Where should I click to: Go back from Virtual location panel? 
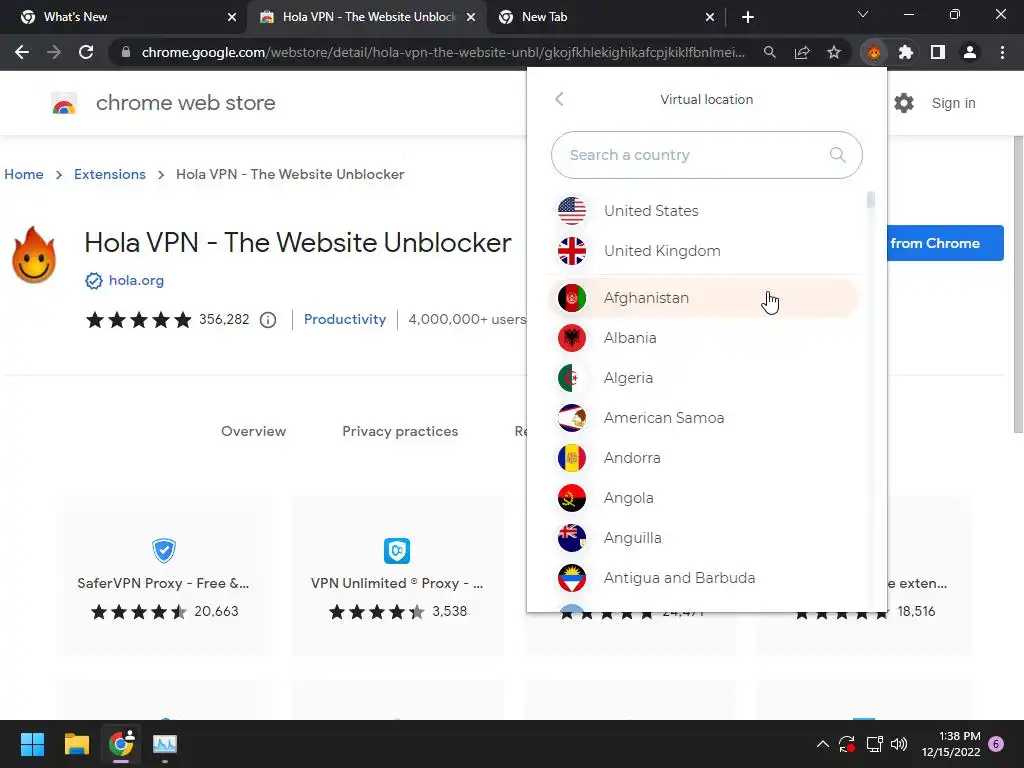pyautogui.click(x=559, y=99)
